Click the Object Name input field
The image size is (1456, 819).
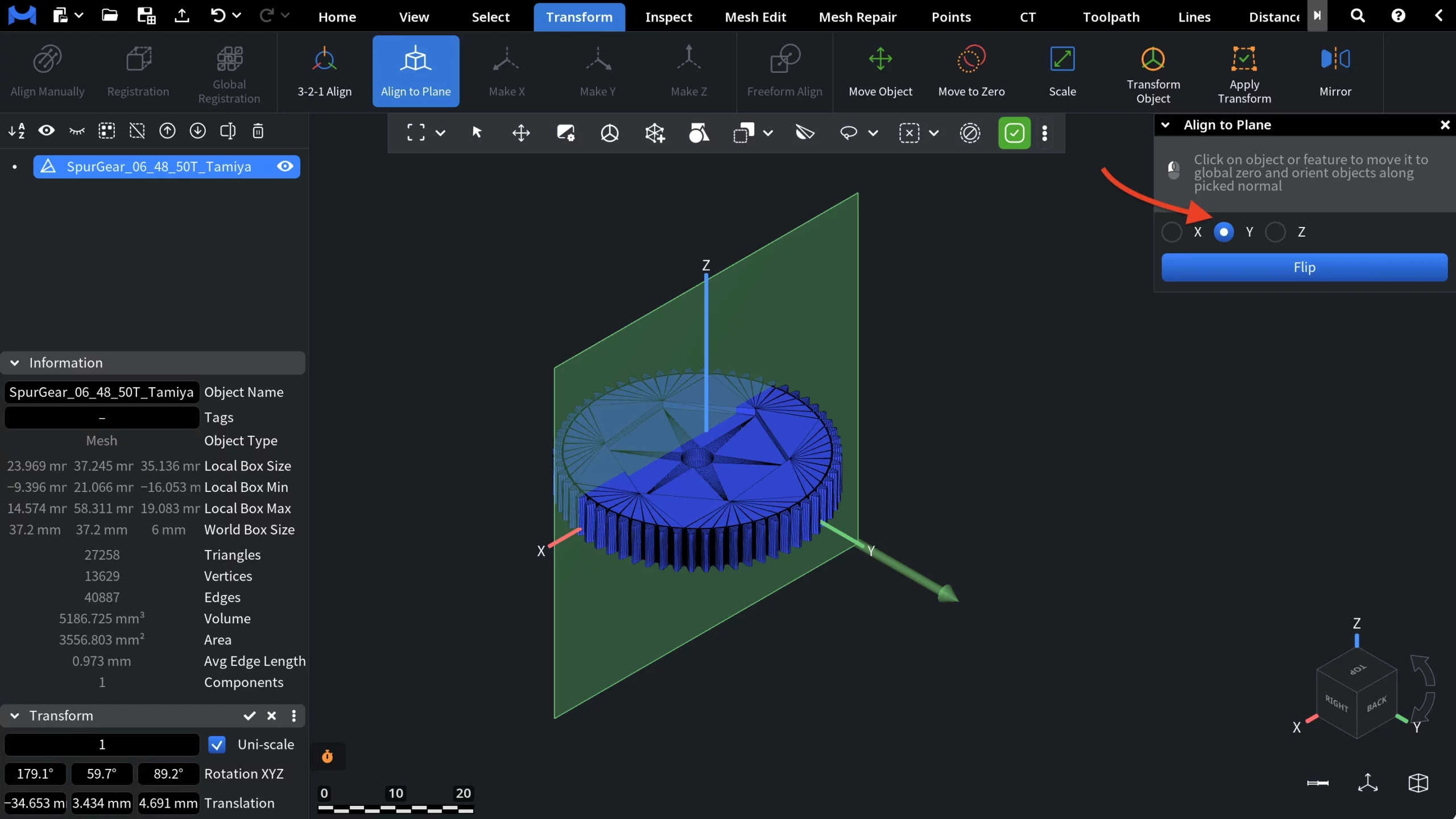101,392
